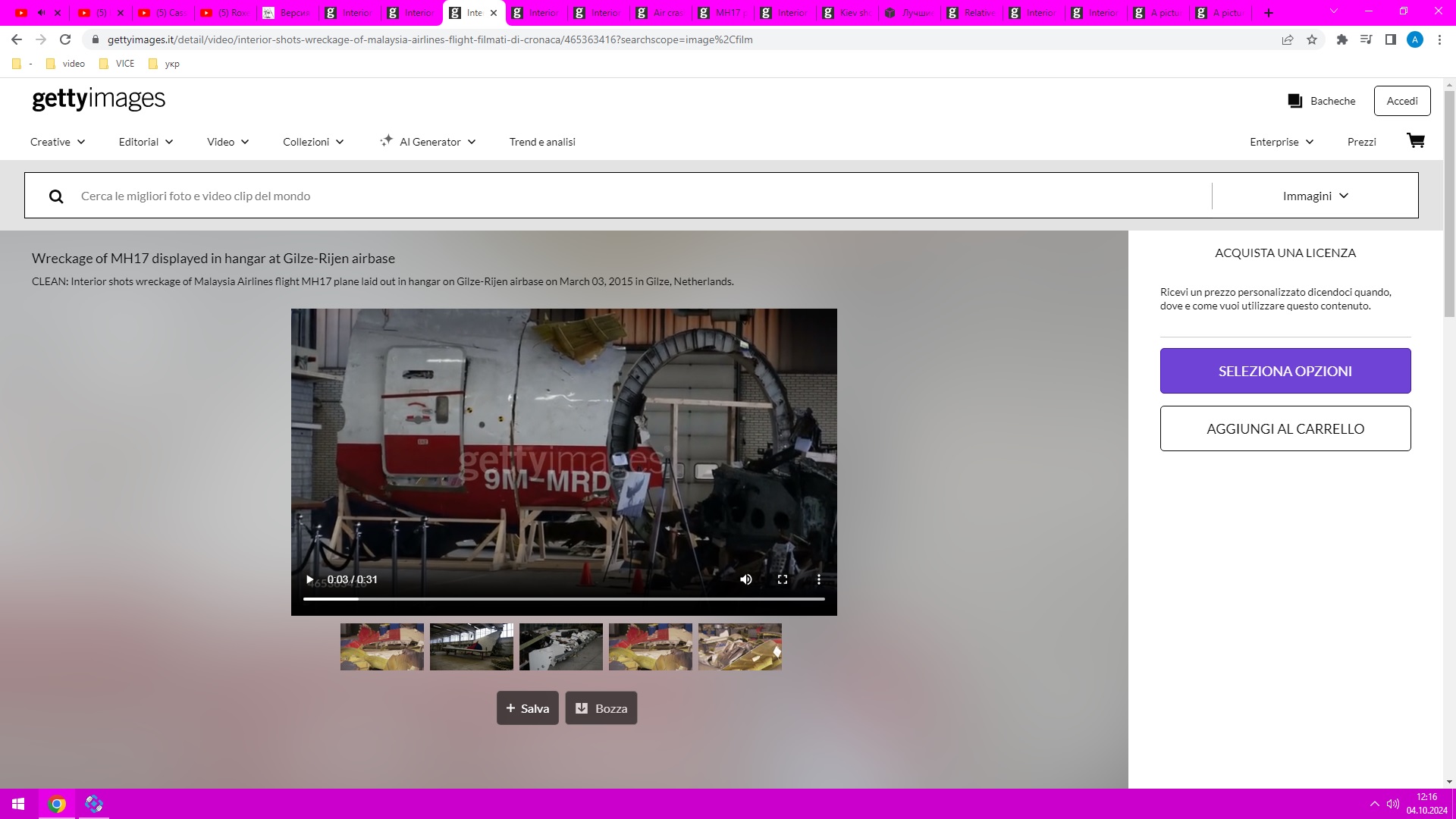Play the MH17 wreckage video
The width and height of the screenshot is (1456, 819).
pyautogui.click(x=309, y=579)
